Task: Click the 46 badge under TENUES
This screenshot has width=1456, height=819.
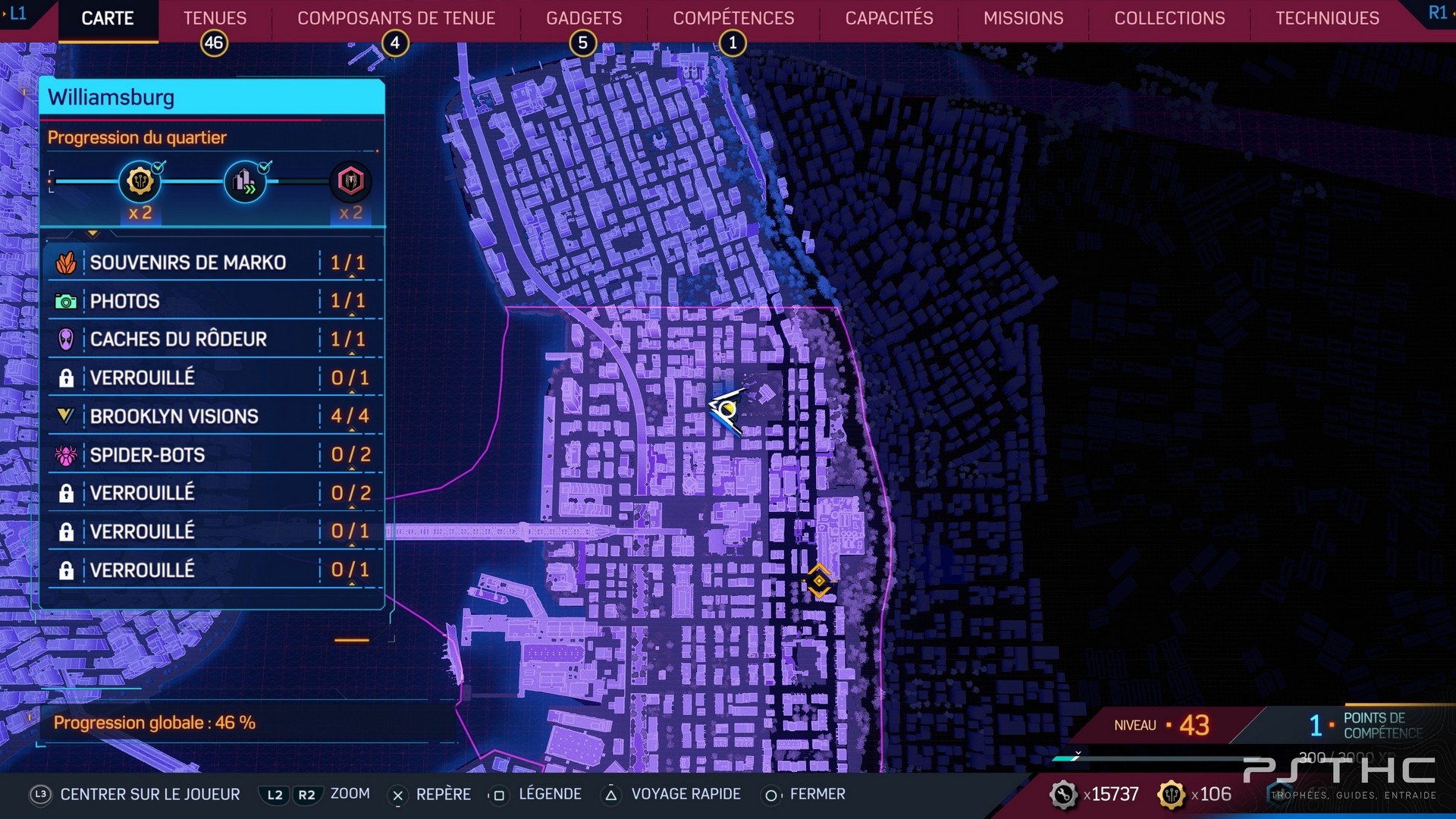Action: click(214, 43)
